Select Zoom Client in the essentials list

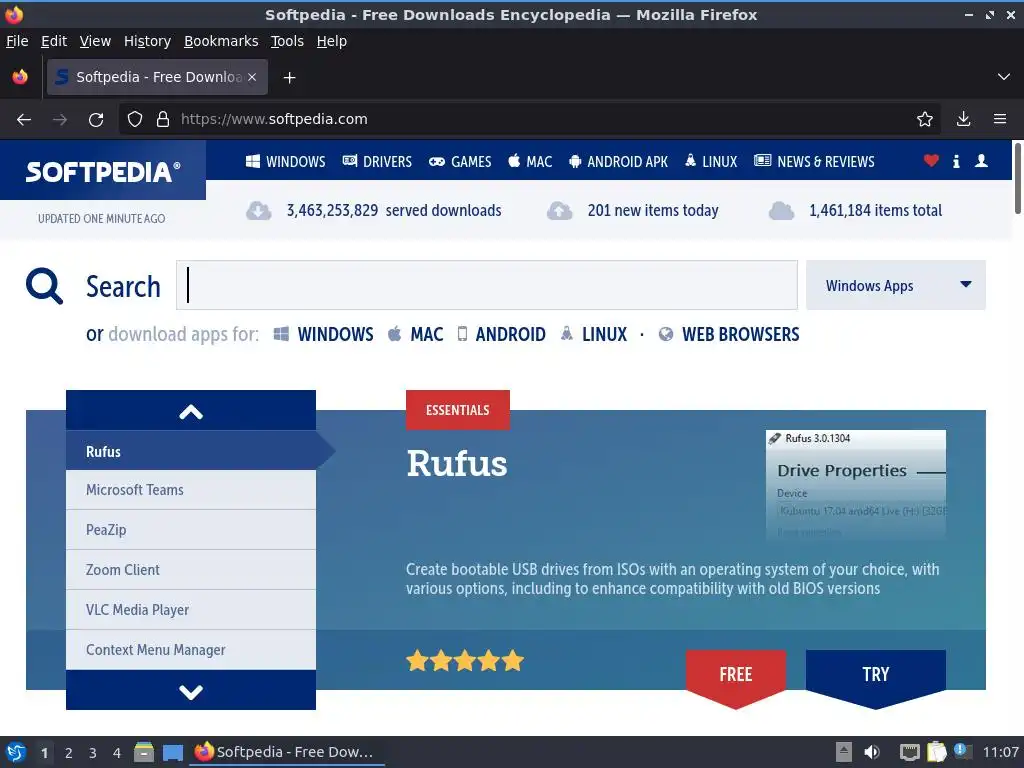(191, 569)
